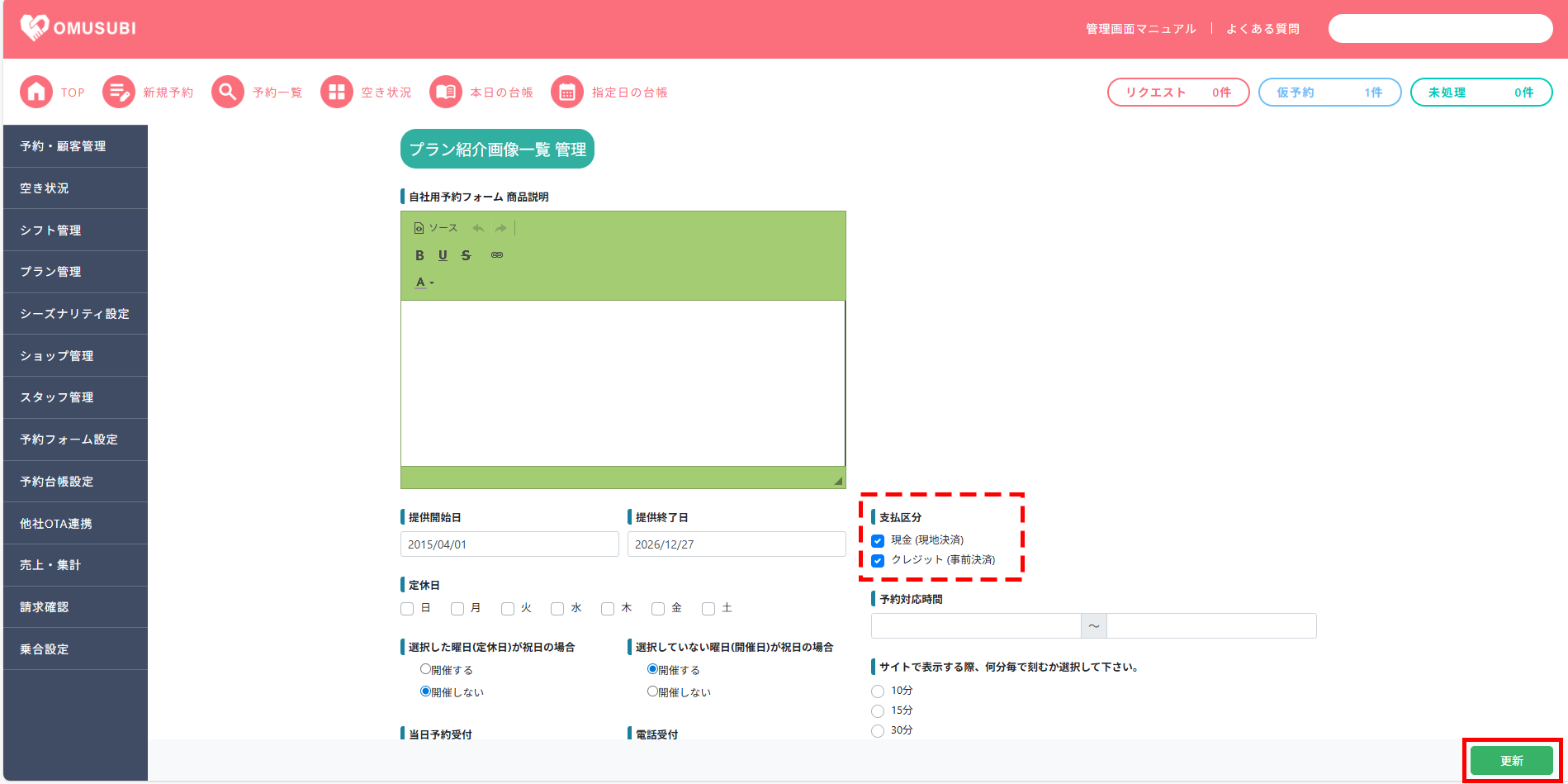Click the 予約一覧 search icon
This screenshot has height=784, width=1568.
click(x=228, y=93)
